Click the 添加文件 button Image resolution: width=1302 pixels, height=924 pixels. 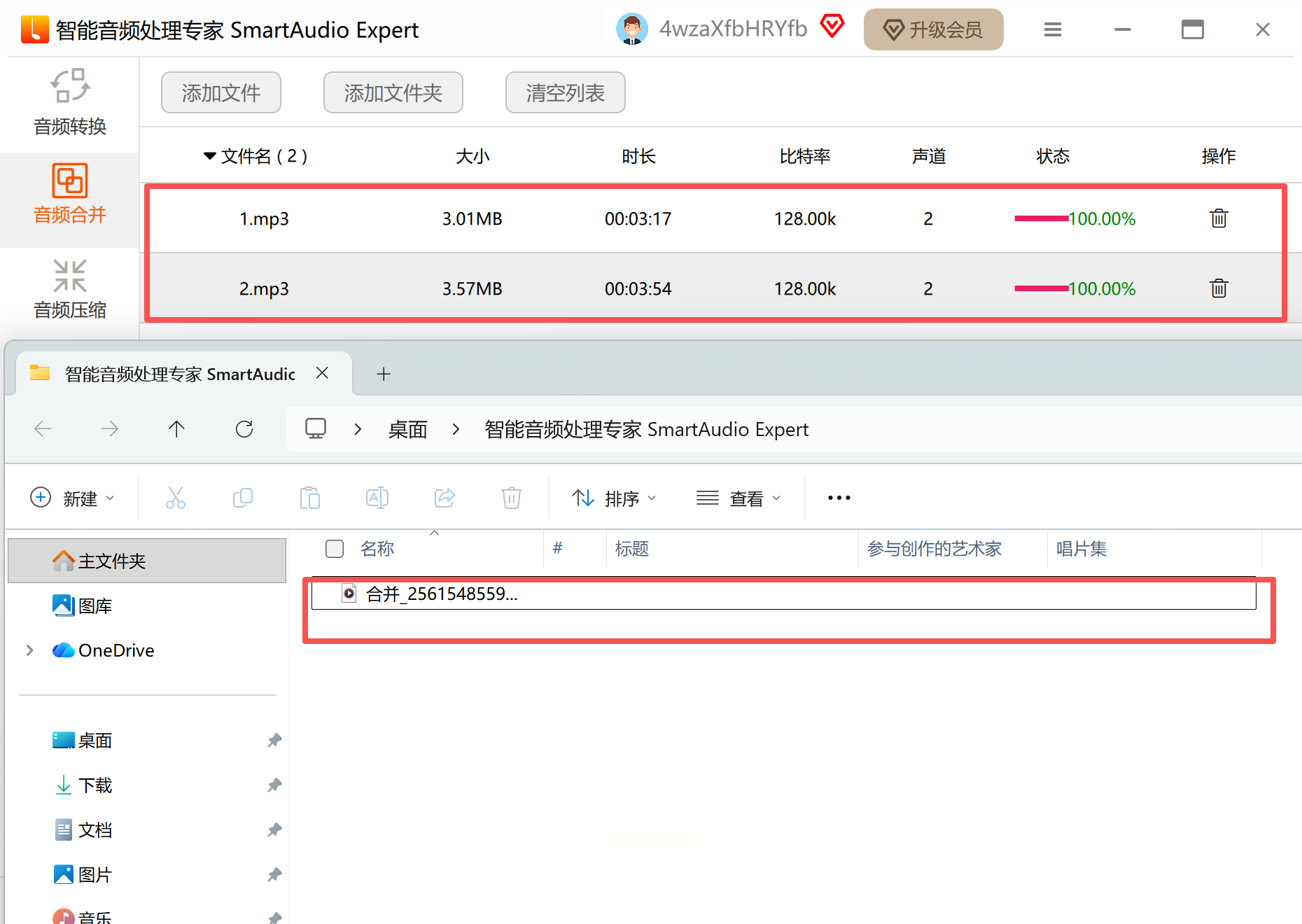(x=221, y=92)
